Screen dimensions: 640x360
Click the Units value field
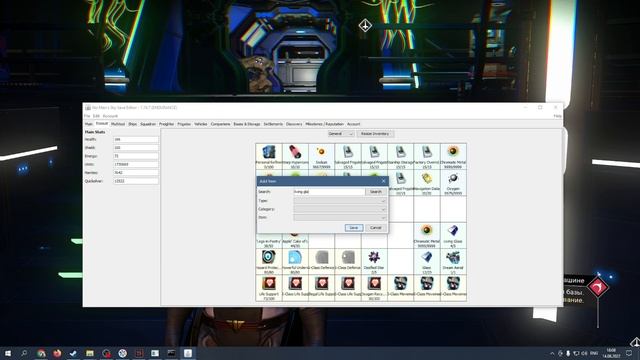136,164
